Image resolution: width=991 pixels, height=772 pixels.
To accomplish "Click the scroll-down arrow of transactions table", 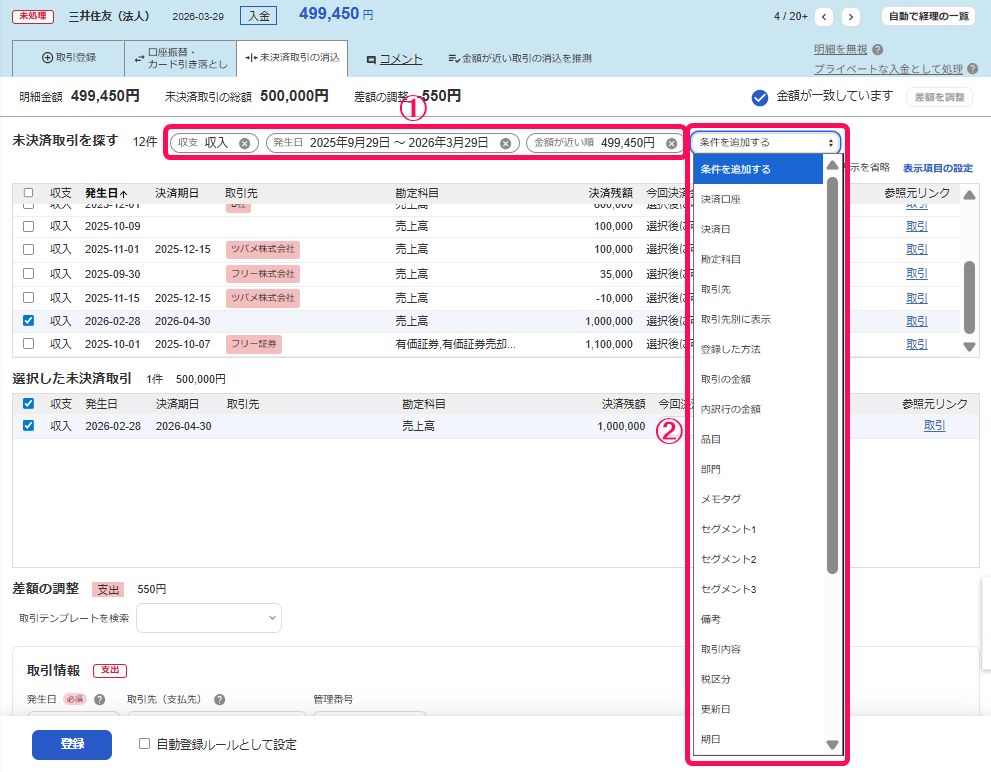I will (969, 346).
